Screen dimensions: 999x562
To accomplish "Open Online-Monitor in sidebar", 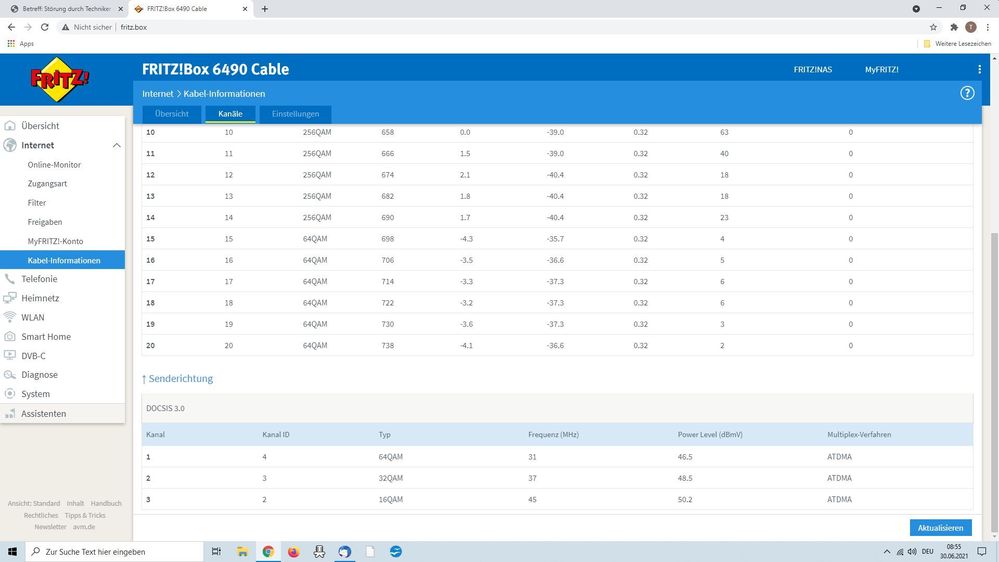I will [54, 164].
